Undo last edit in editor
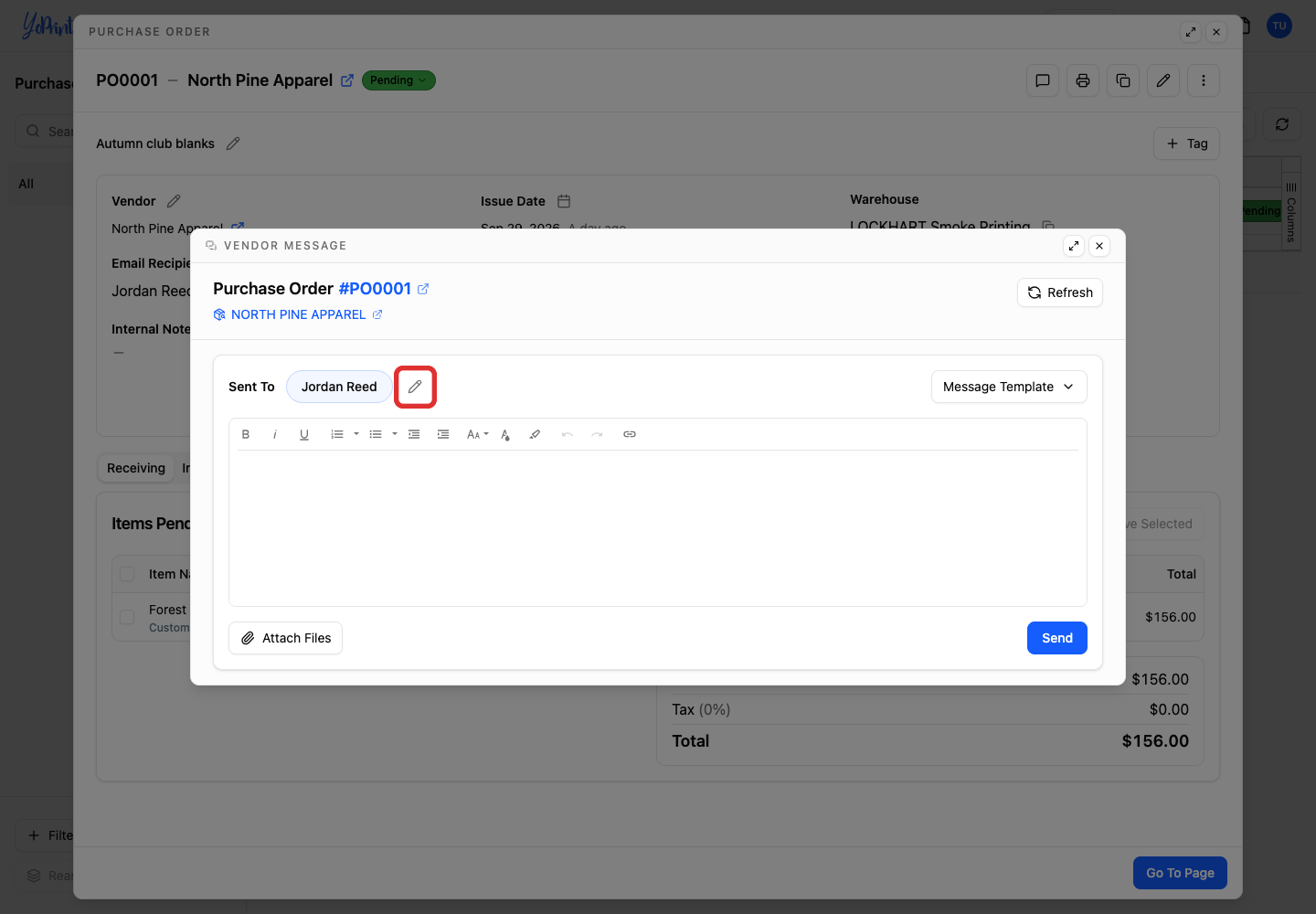 pyautogui.click(x=568, y=434)
